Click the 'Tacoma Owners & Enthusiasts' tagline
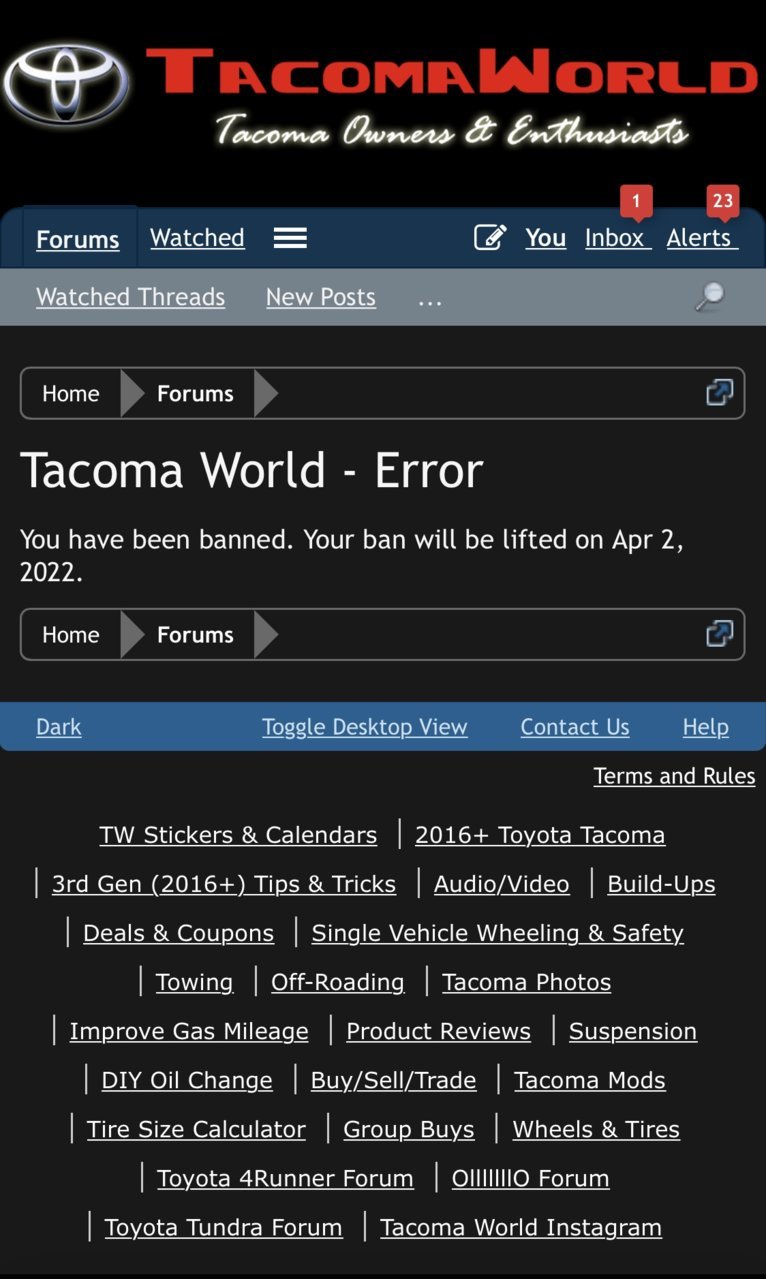This screenshot has width=766, height=1279. tap(452, 131)
